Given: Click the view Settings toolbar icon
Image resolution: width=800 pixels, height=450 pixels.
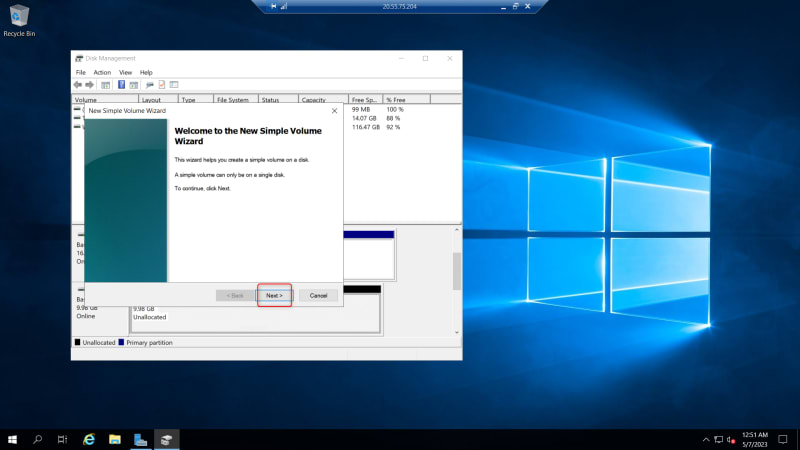Looking at the screenshot, I should coord(174,85).
